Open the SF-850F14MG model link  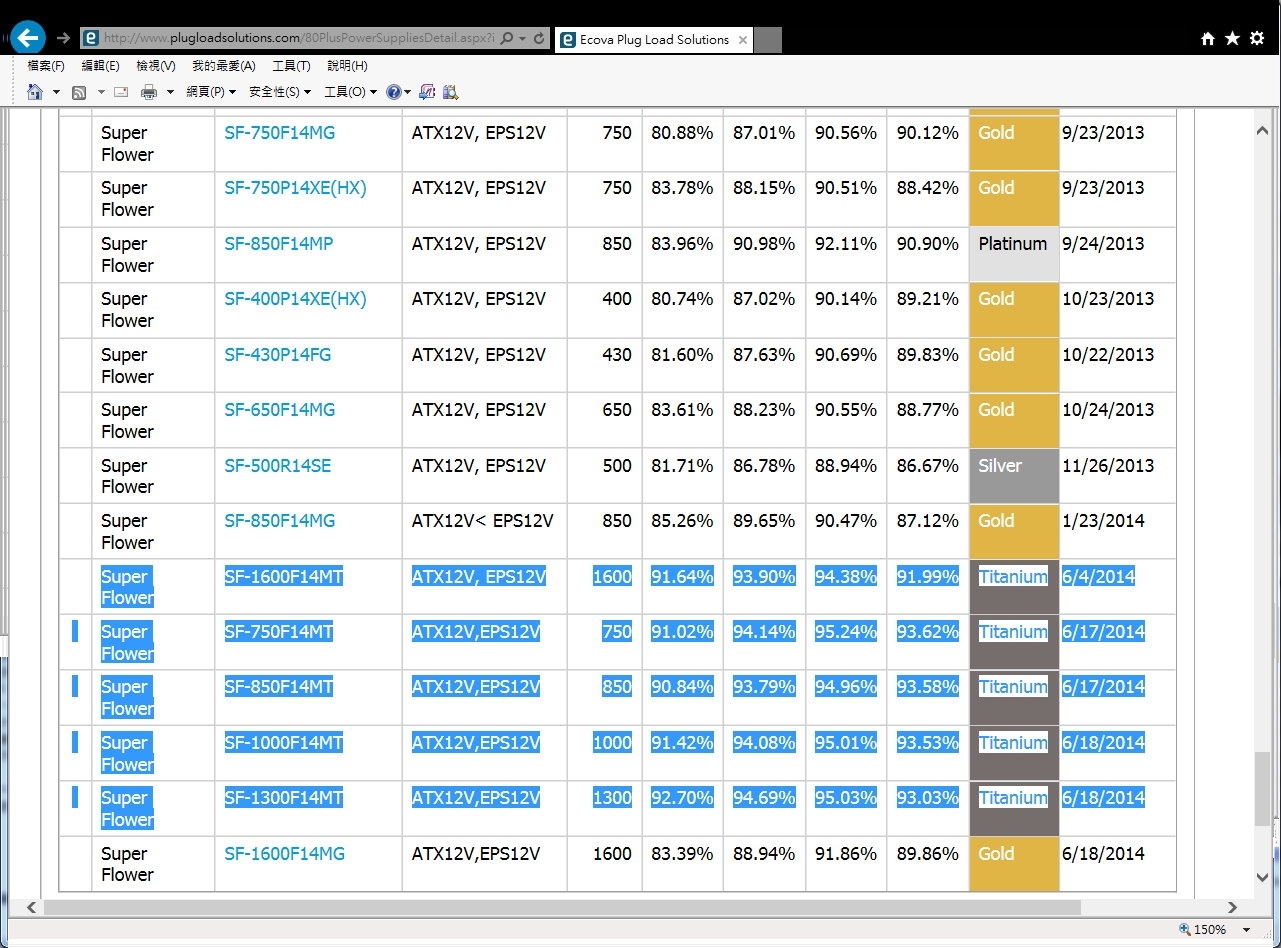pyautogui.click(x=279, y=521)
